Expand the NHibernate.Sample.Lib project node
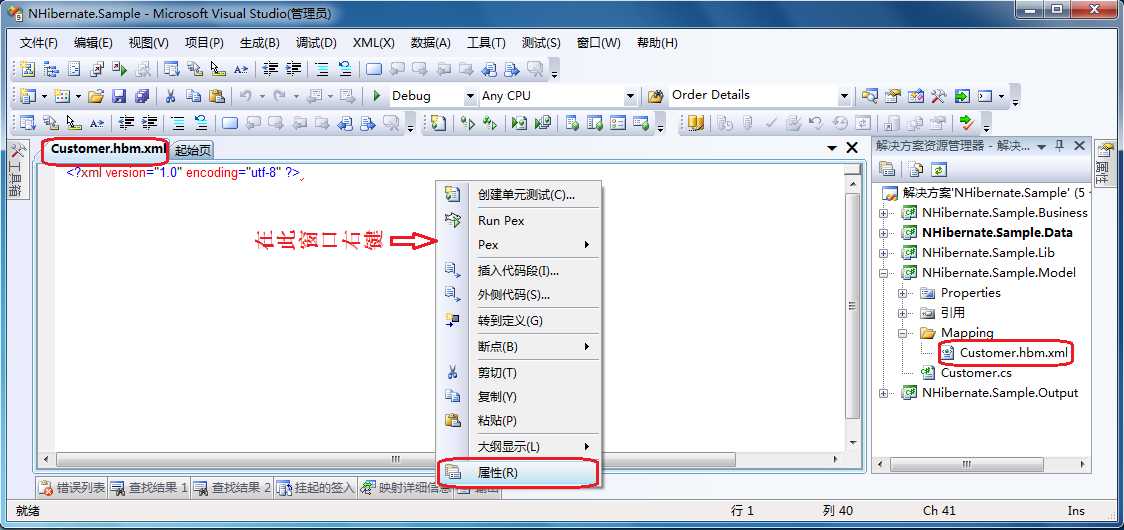1124x530 pixels. (x=883, y=252)
